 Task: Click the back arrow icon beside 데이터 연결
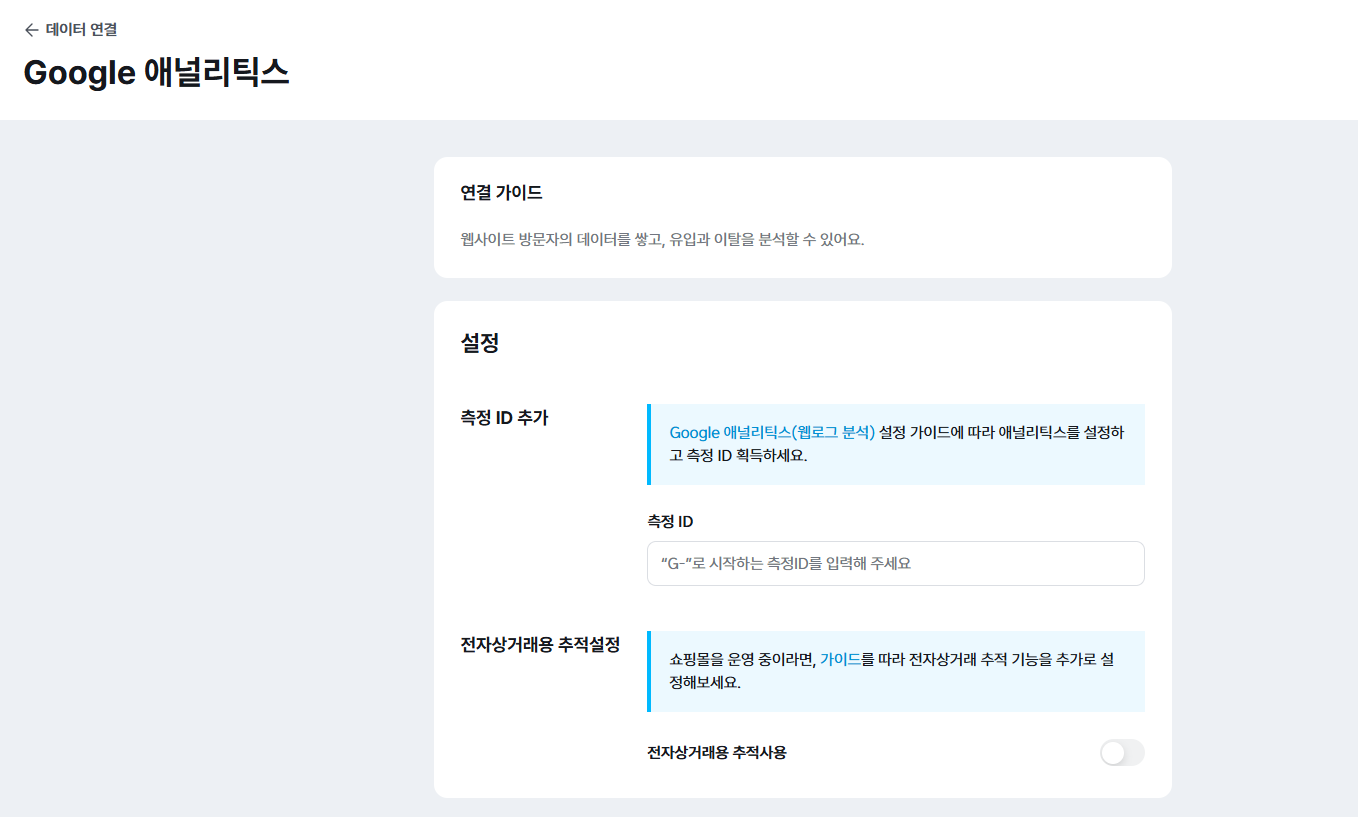point(31,30)
